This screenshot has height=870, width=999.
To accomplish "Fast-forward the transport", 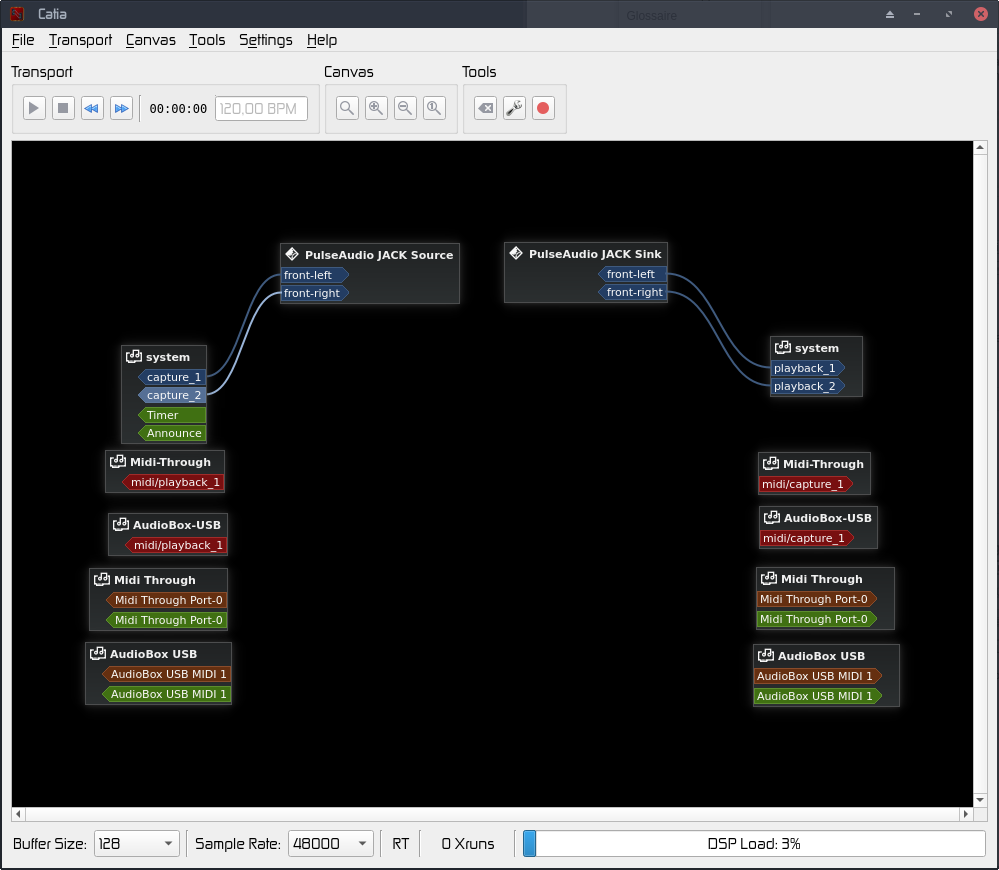I will point(121,108).
